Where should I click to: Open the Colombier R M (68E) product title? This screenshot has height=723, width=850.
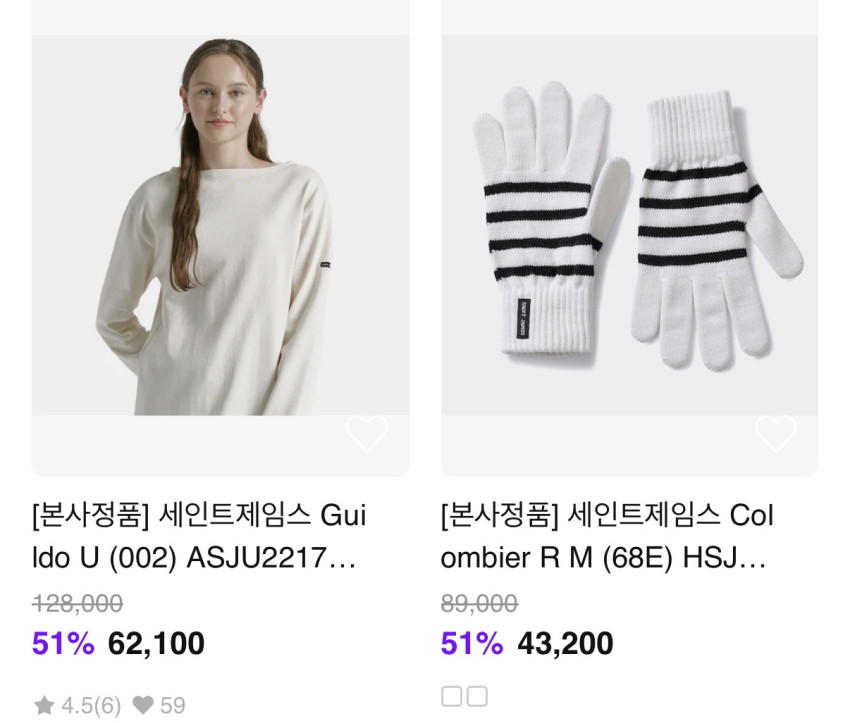tap(607, 537)
